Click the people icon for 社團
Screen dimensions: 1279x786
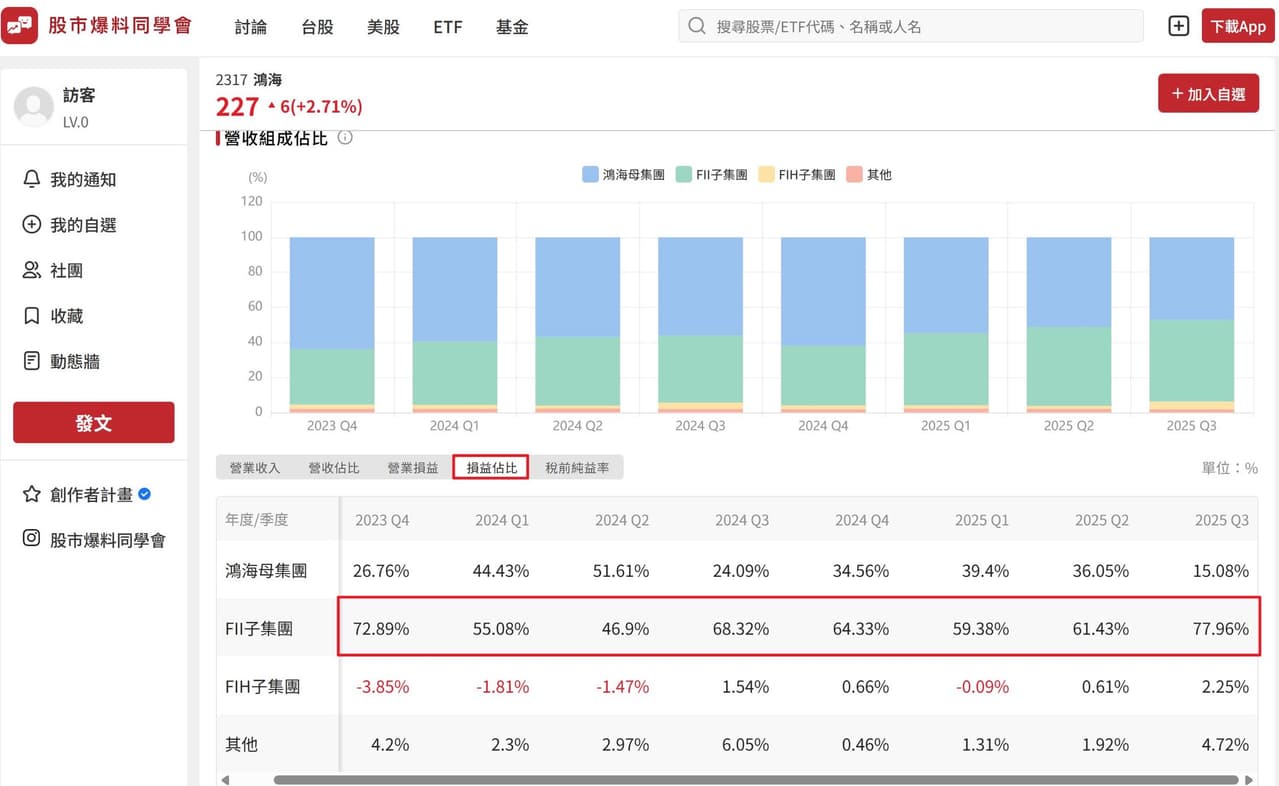point(31,270)
